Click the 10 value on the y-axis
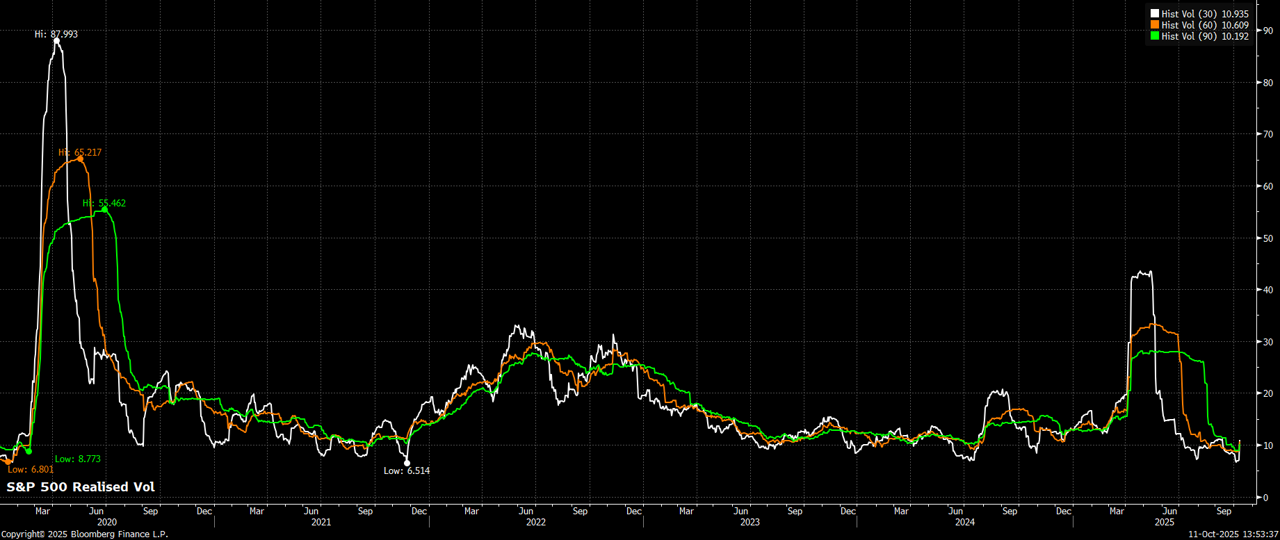1280x540 pixels. [x=1267, y=445]
